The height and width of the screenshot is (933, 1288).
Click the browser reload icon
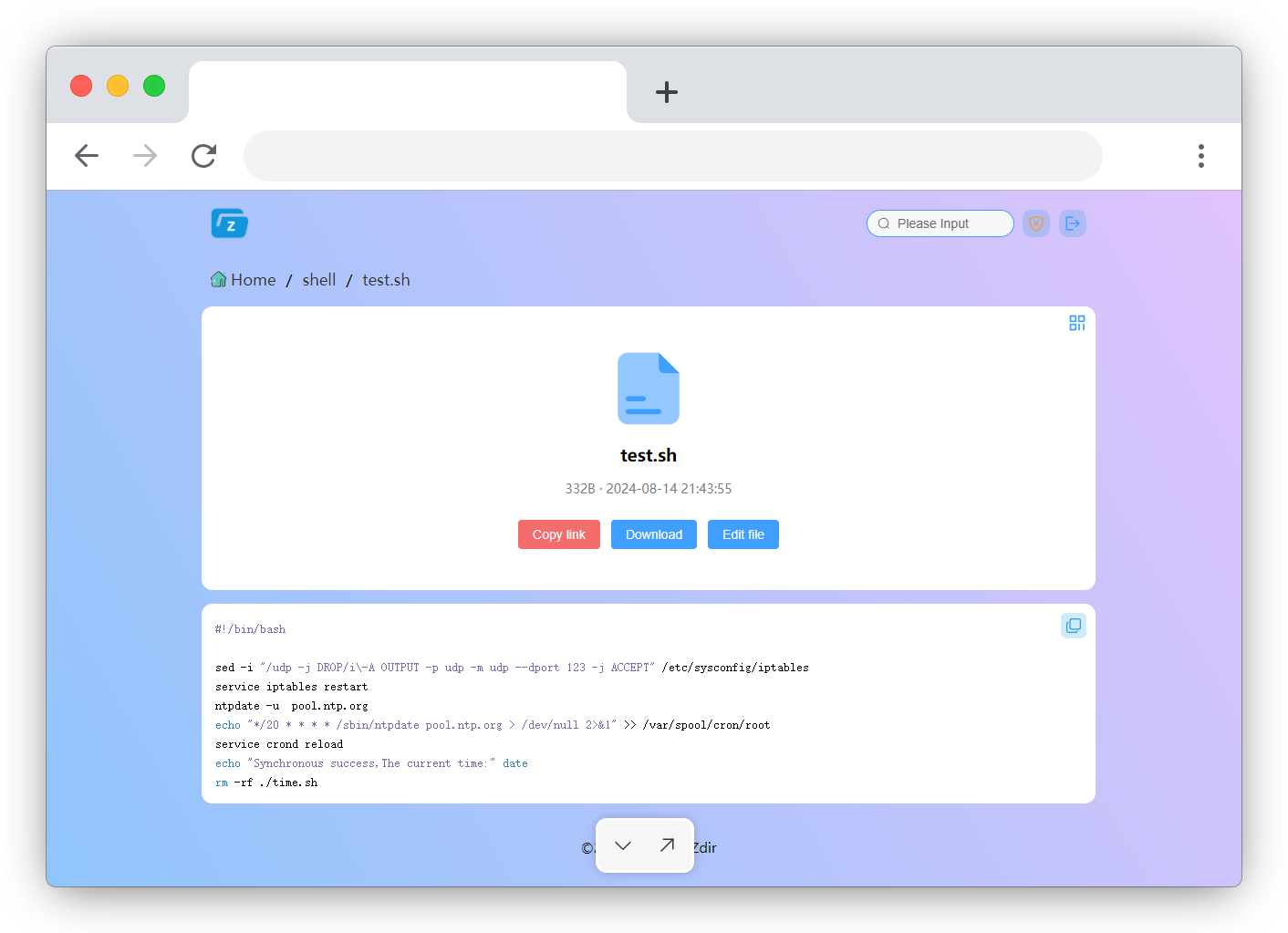(x=203, y=156)
